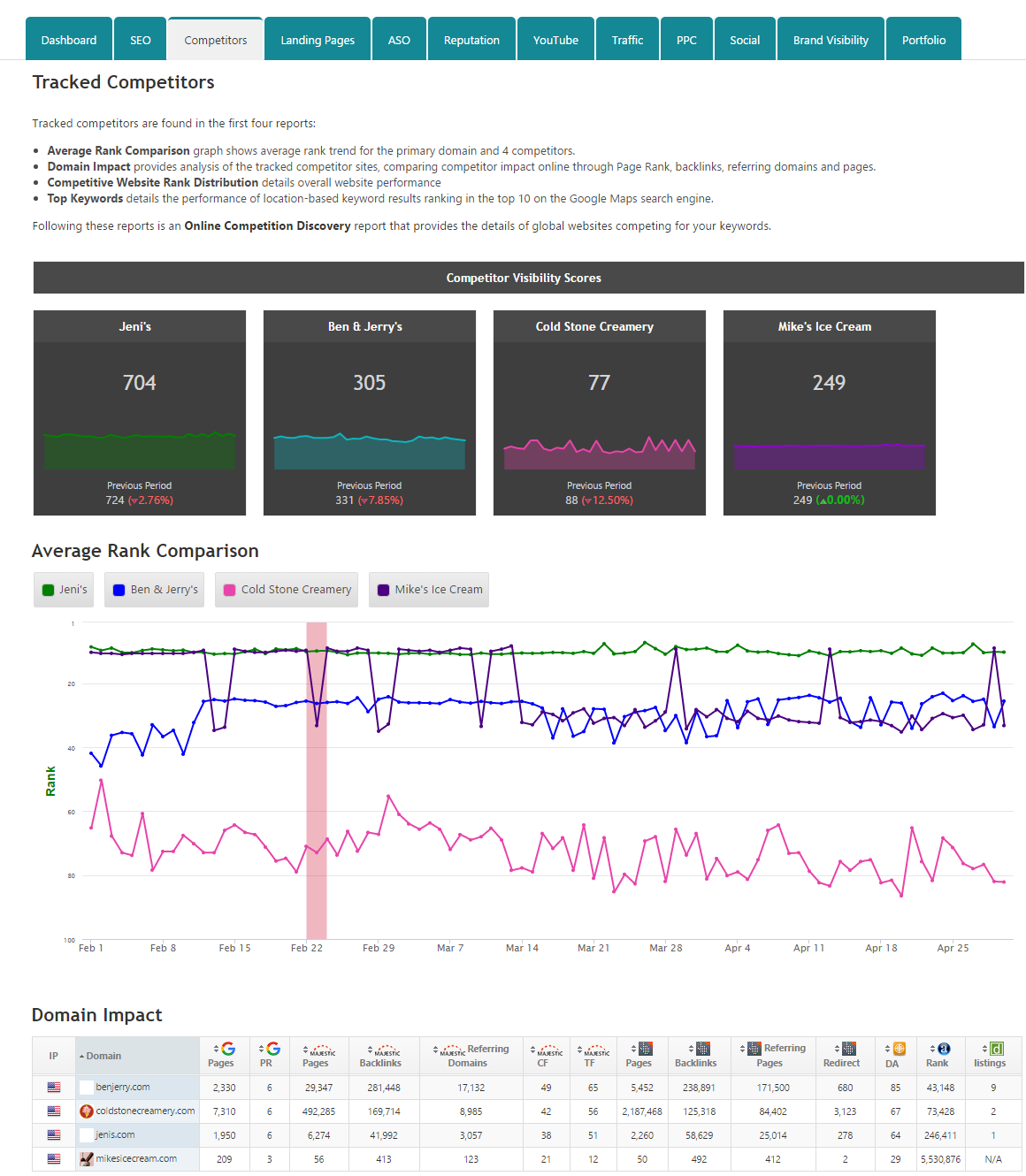This screenshot has width=1026, height=1176.
Task: Click Cold Stone Creamery favicon in table
Action: click(87, 1111)
